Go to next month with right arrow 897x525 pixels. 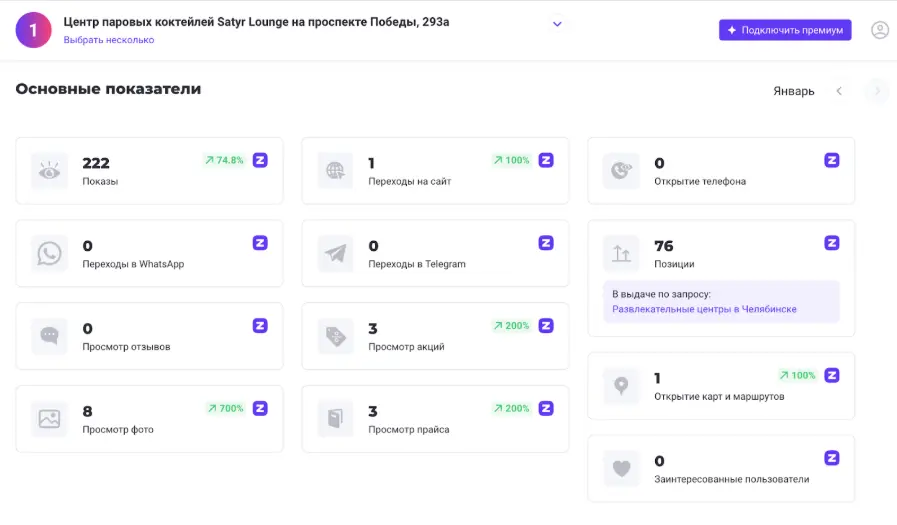(877, 91)
